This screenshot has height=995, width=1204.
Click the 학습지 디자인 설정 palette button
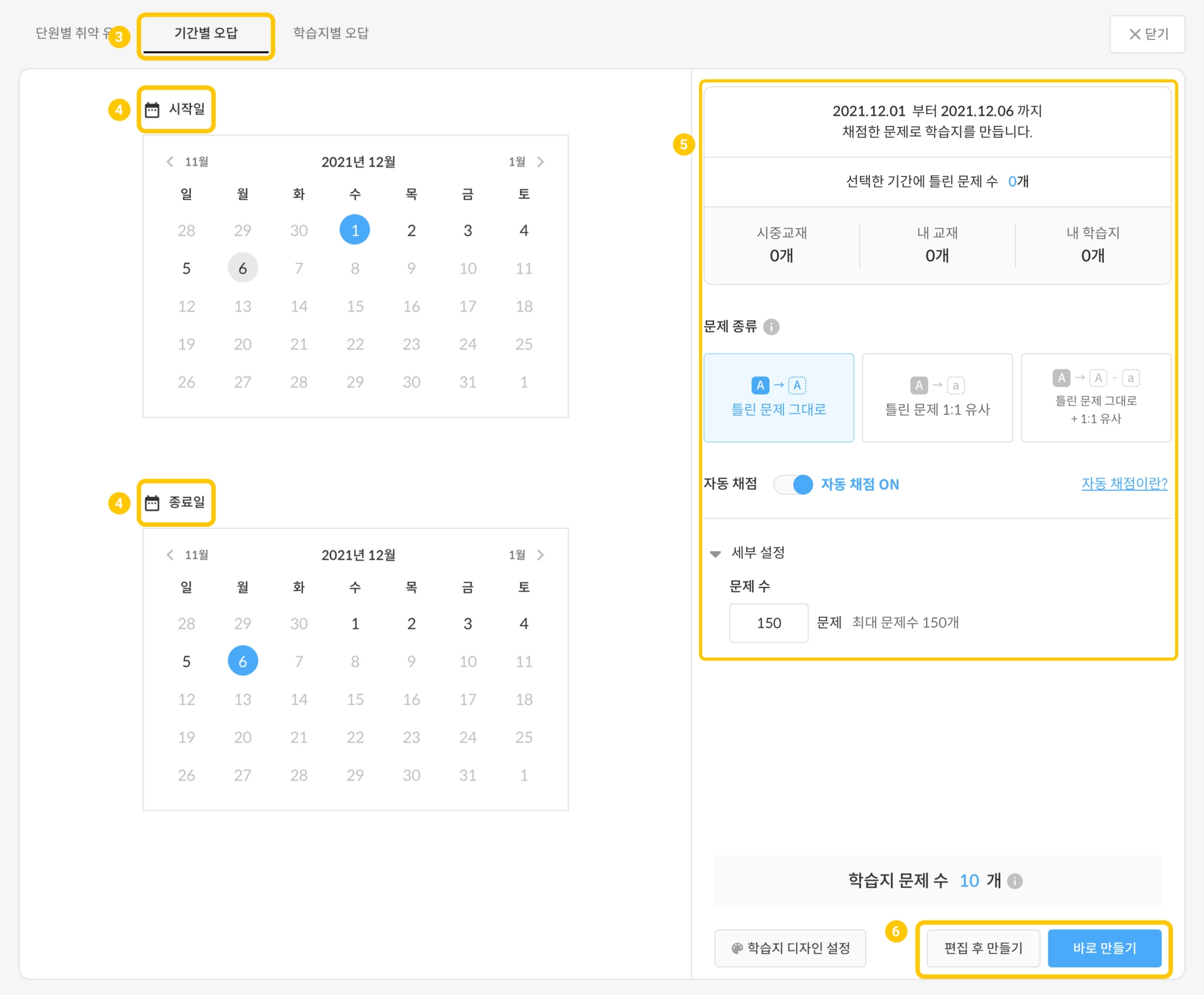tap(790, 948)
